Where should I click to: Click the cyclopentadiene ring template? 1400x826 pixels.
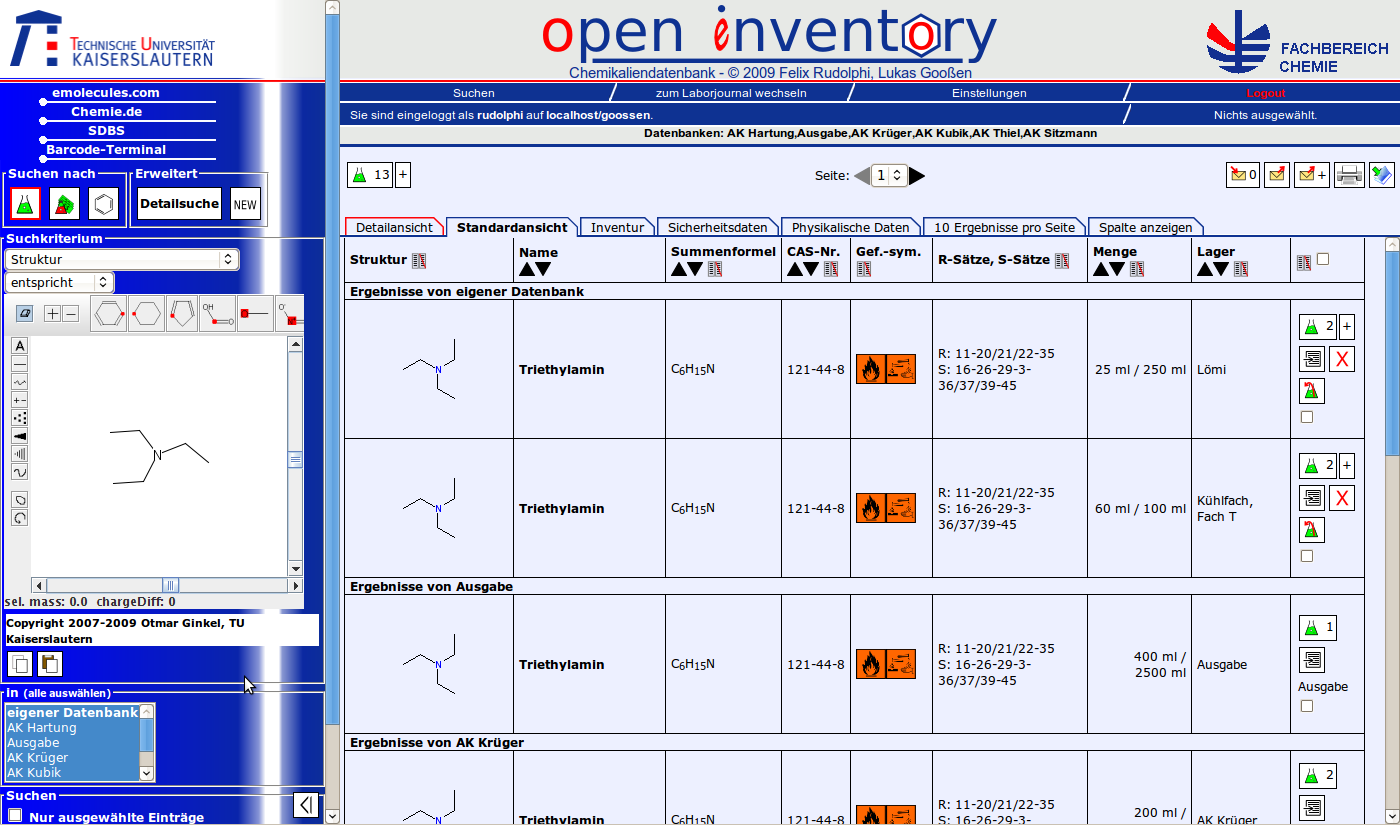pyautogui.click(x=181, y=313)
